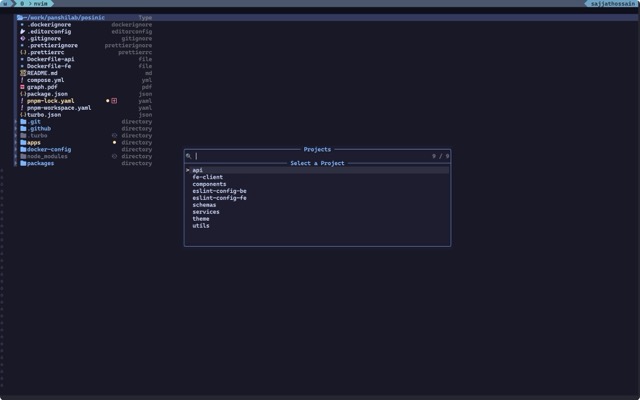The height and width of the screenshot is (400, 640).
Task: Click the search magnifier icon in Projects
Action: [189, 156]
